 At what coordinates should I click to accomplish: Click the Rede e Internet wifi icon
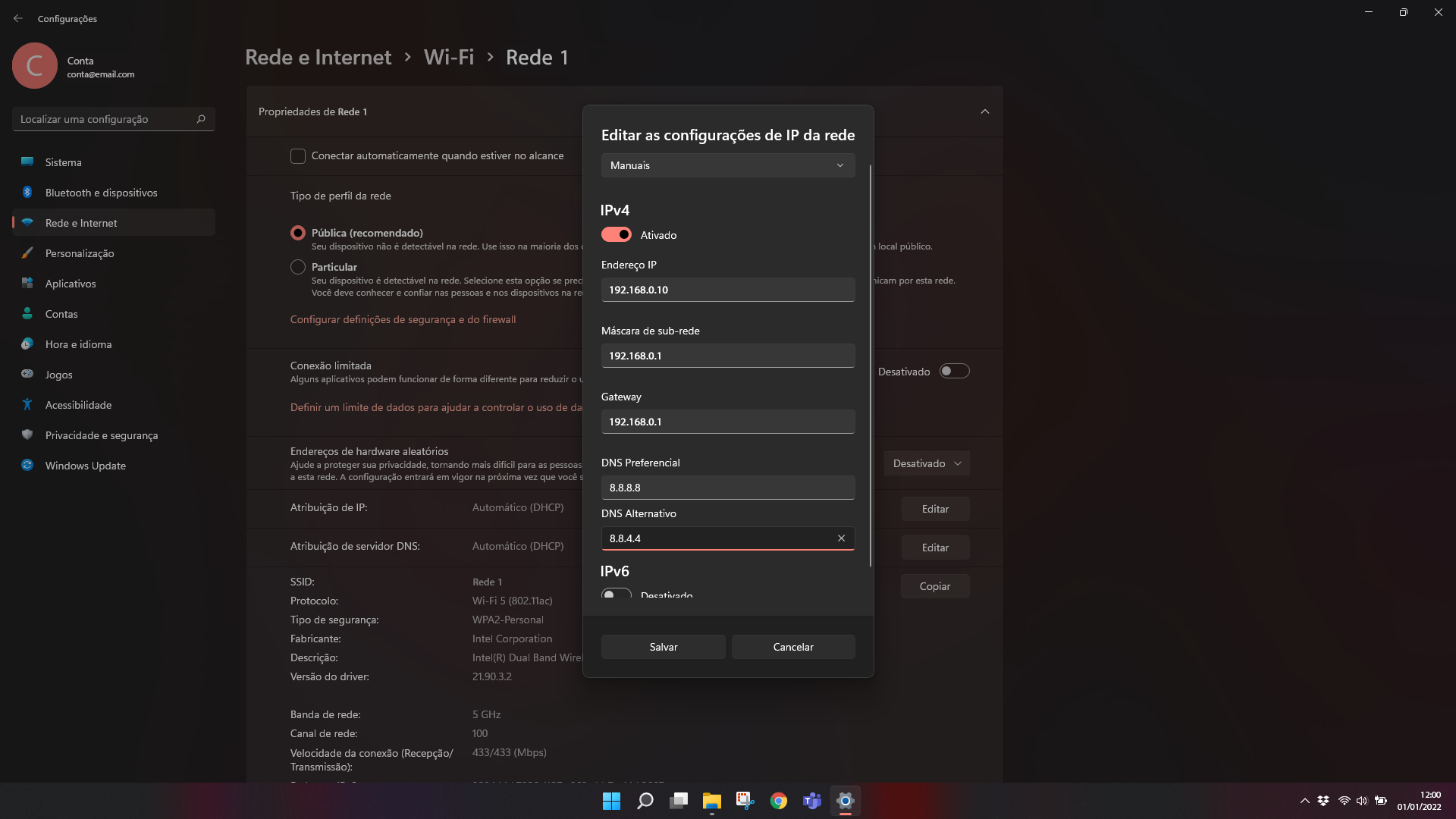(27, 222)
